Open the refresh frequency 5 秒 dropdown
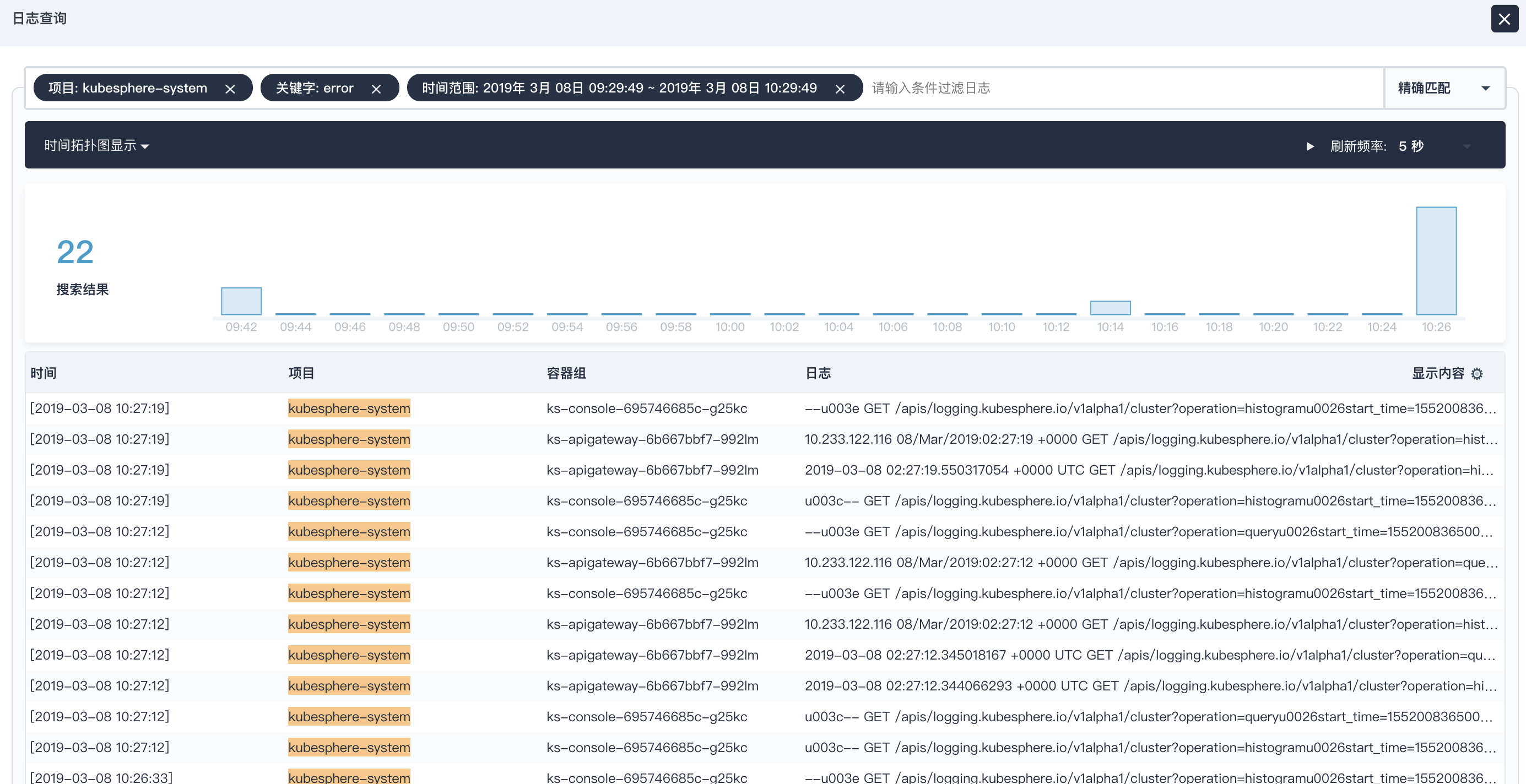 pos(1433,146)
